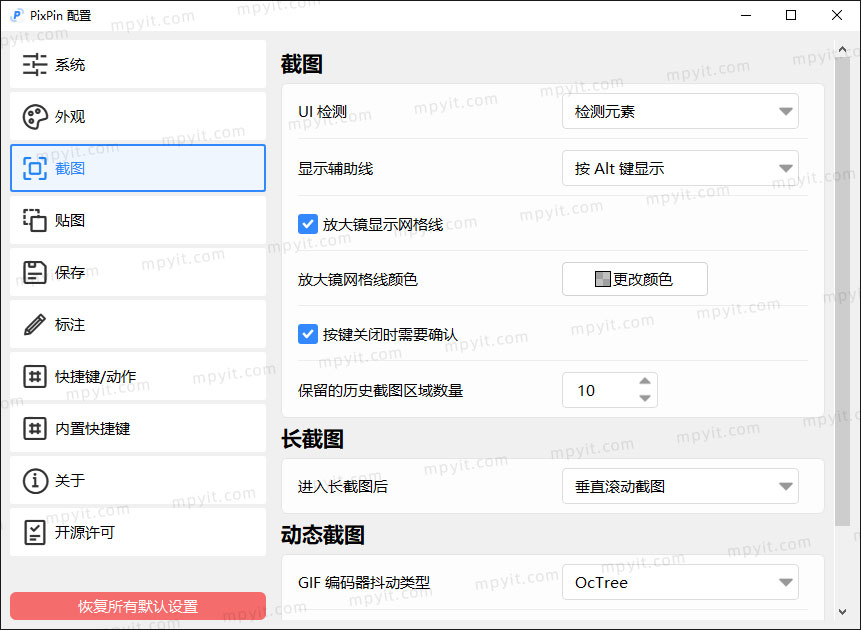Click the hash icon beside 内置快捷键
861x630 pixels.
pyautogui.click(x=35, y=428)
